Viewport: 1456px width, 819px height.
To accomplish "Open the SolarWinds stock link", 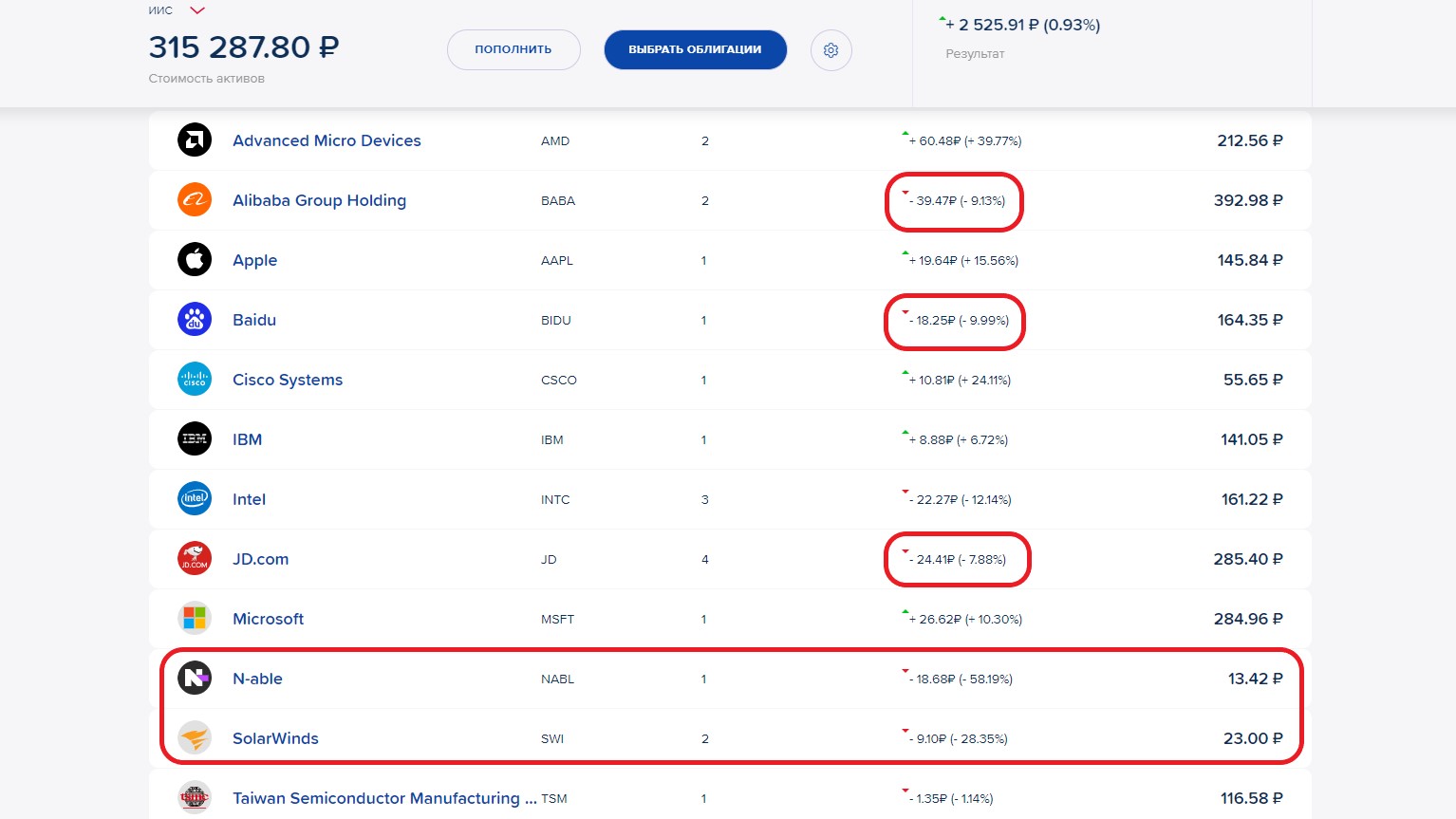I will point(275,738).
